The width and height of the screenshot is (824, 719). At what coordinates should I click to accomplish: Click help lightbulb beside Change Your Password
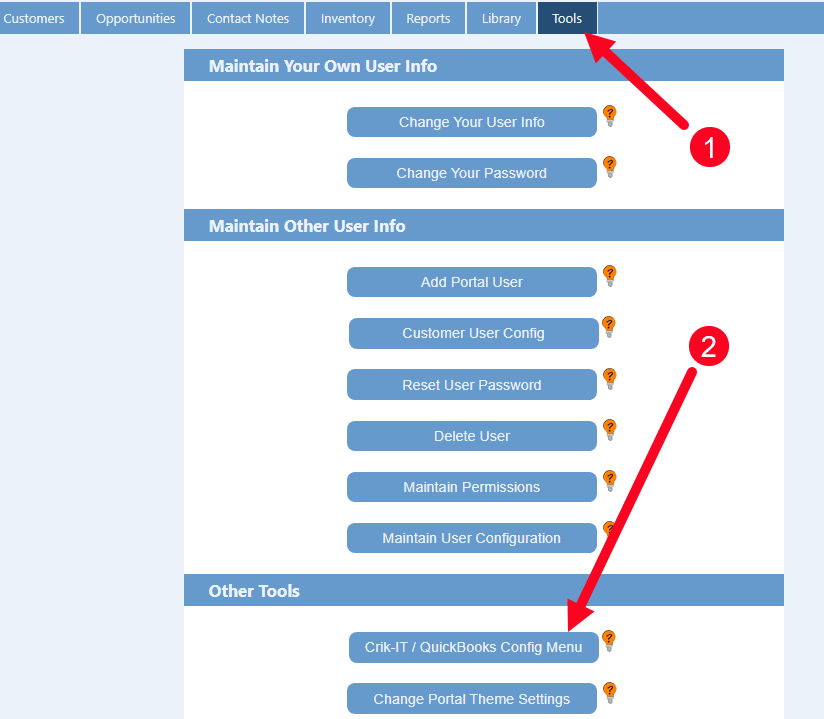(x=609, y=167)
